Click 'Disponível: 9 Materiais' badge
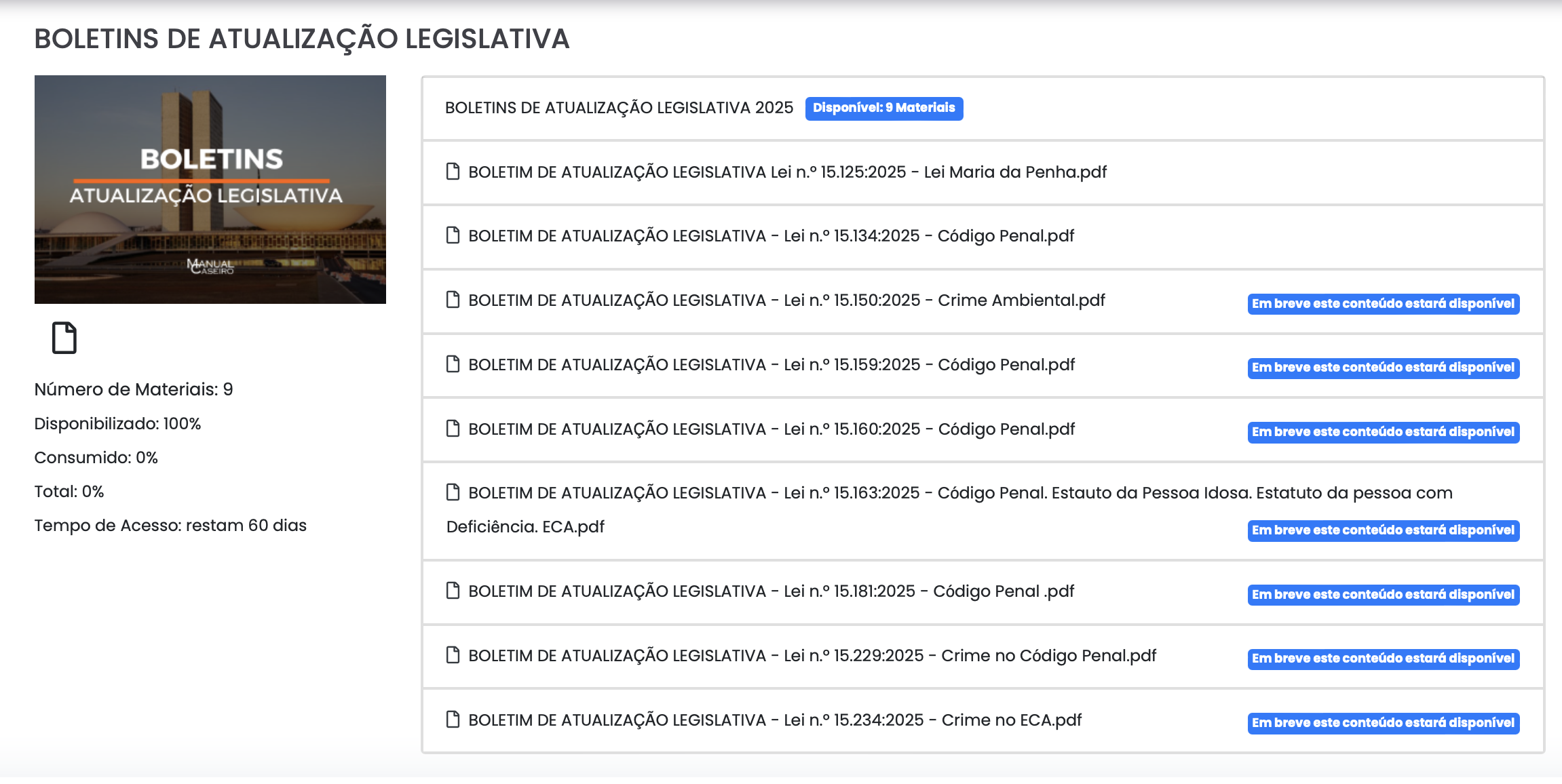 click(883, 109)
